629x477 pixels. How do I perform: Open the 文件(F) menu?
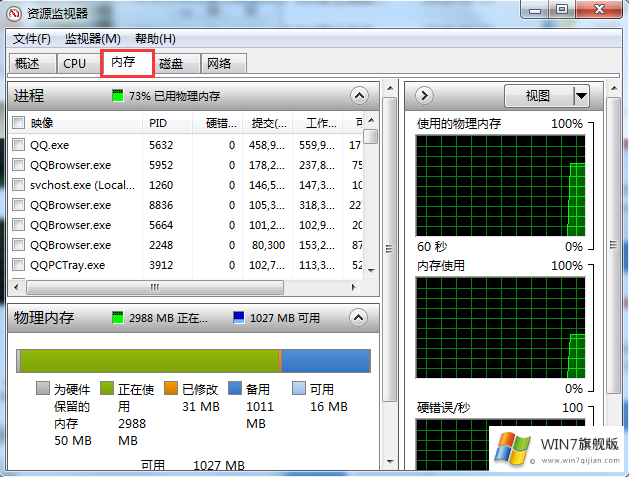32,39
